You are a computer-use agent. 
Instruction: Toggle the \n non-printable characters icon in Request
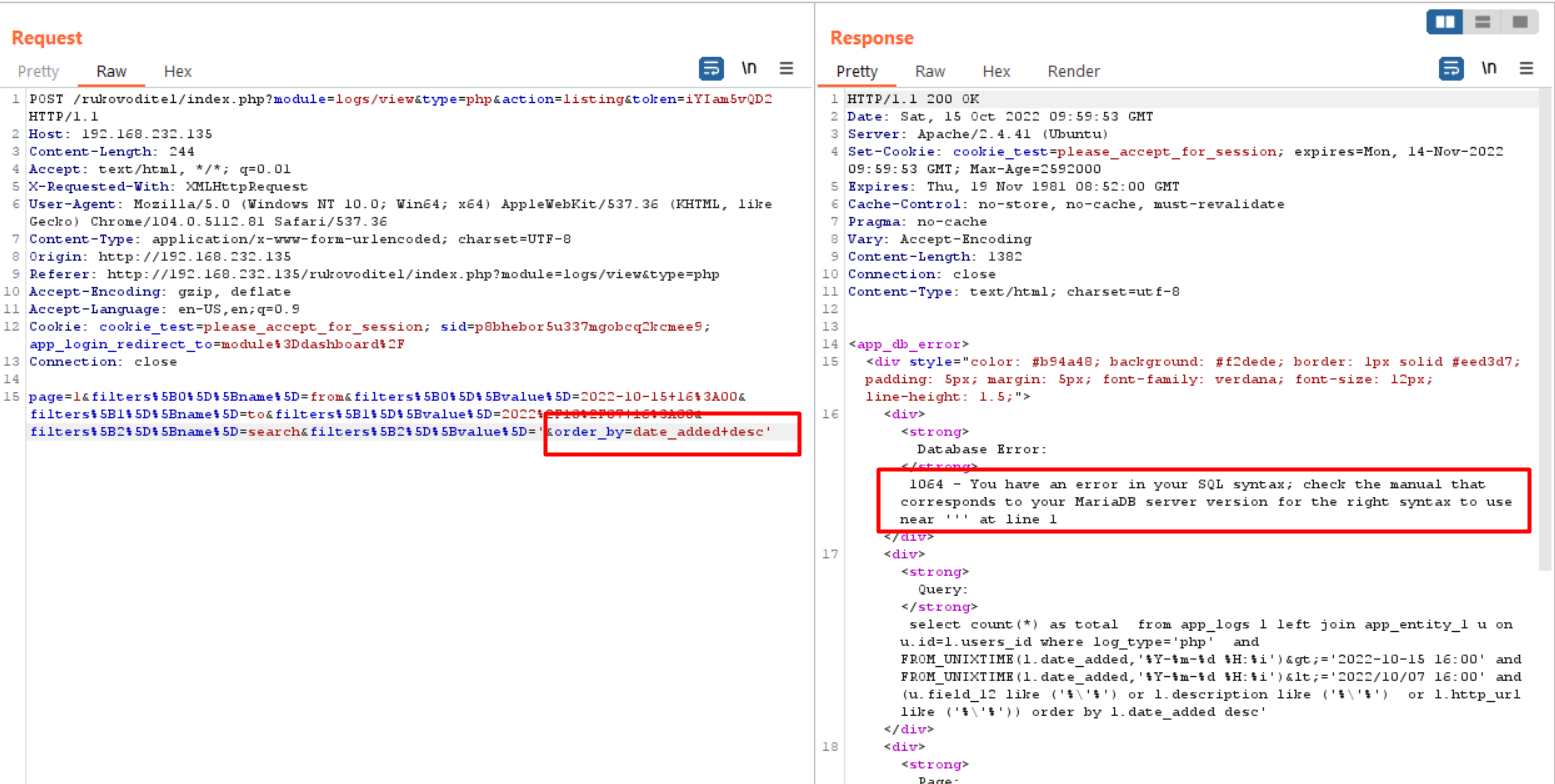click(x=748, y=69)
